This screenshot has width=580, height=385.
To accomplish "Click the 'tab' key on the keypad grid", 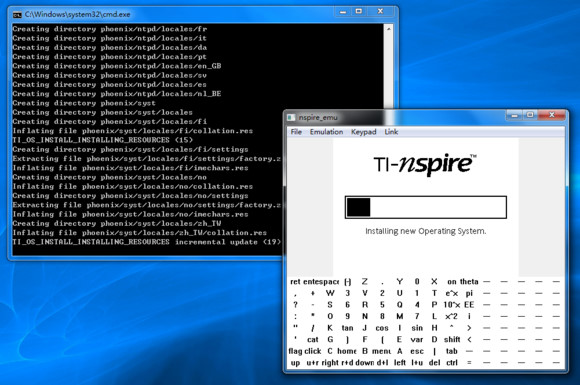I will (x=452, y=351).
